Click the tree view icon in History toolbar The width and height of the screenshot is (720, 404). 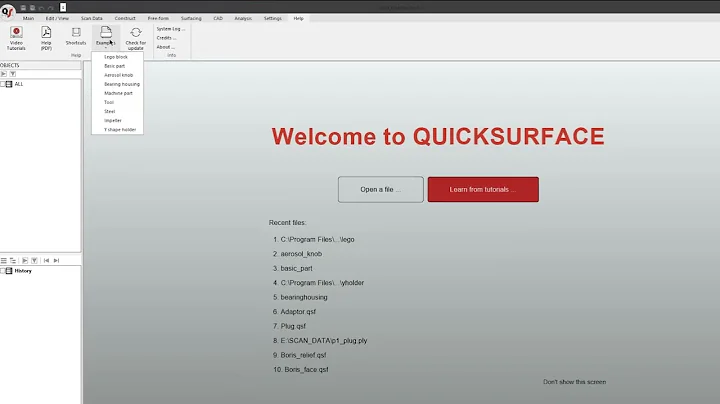pos(13,260)
